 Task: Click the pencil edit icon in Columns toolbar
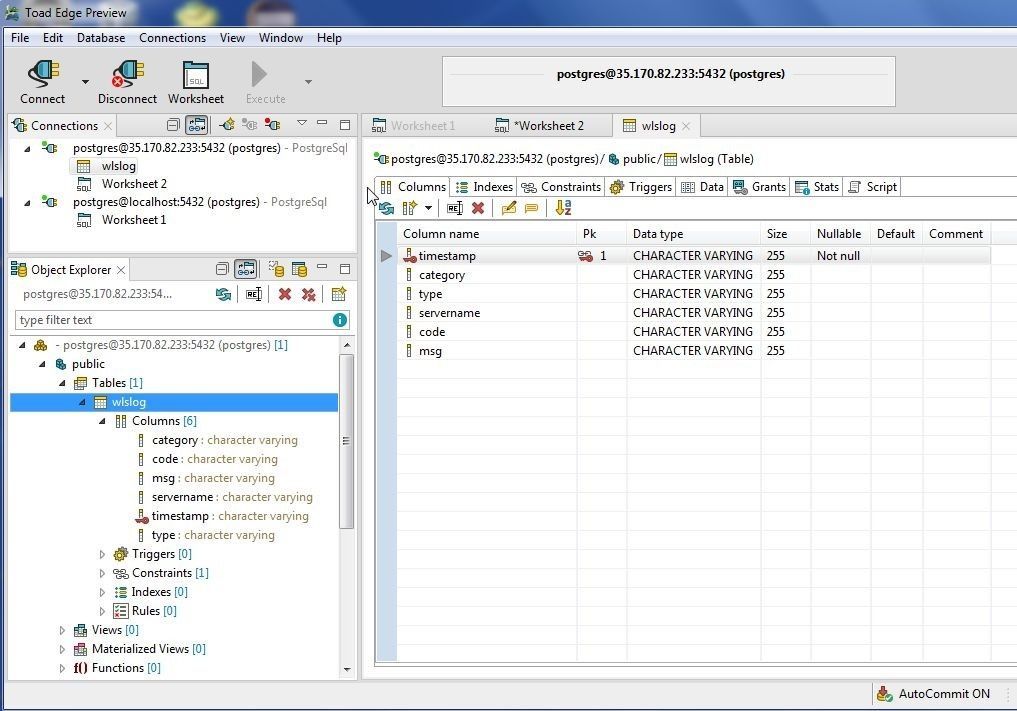(x=508, y=208)
